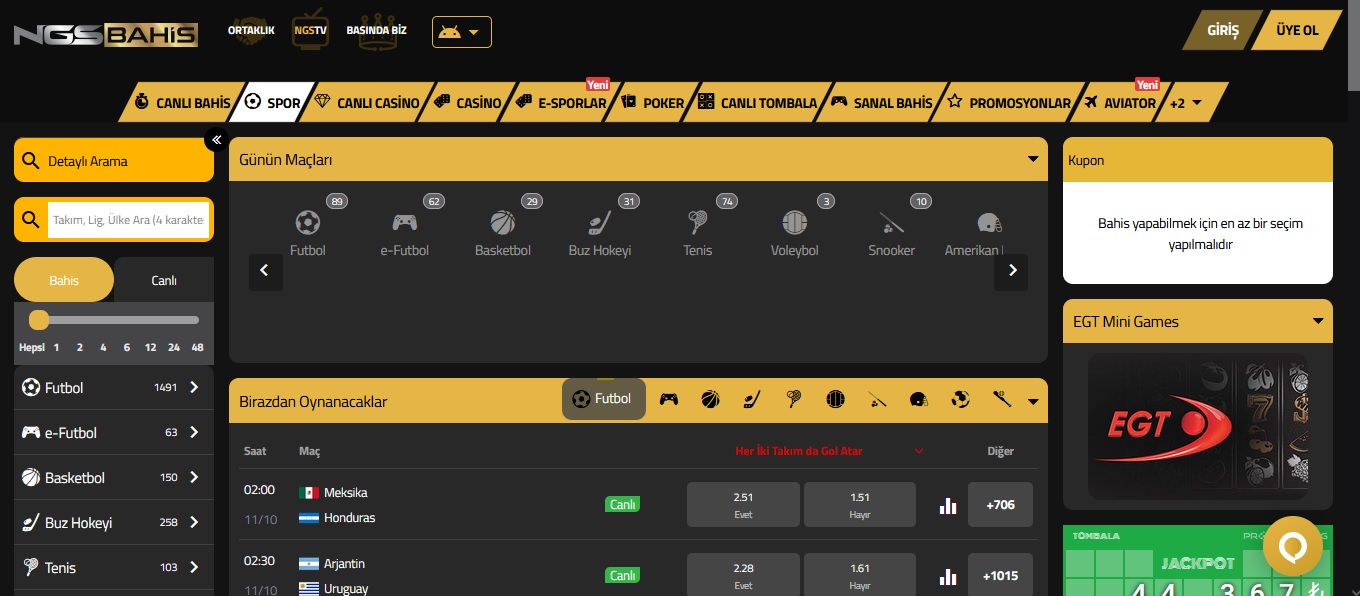Open the NGSTV television icon
The width and height of the screenshot is (1360, 596).
pos(311,30)
